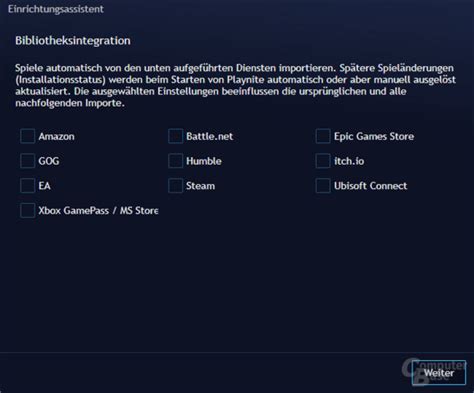Tick the Steam library checkbox
Screen dimensions: 474x393
175,186
